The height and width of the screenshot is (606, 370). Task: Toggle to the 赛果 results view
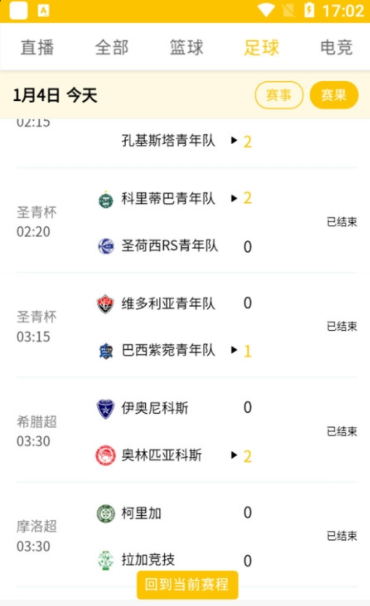click(x=334, y=95)
